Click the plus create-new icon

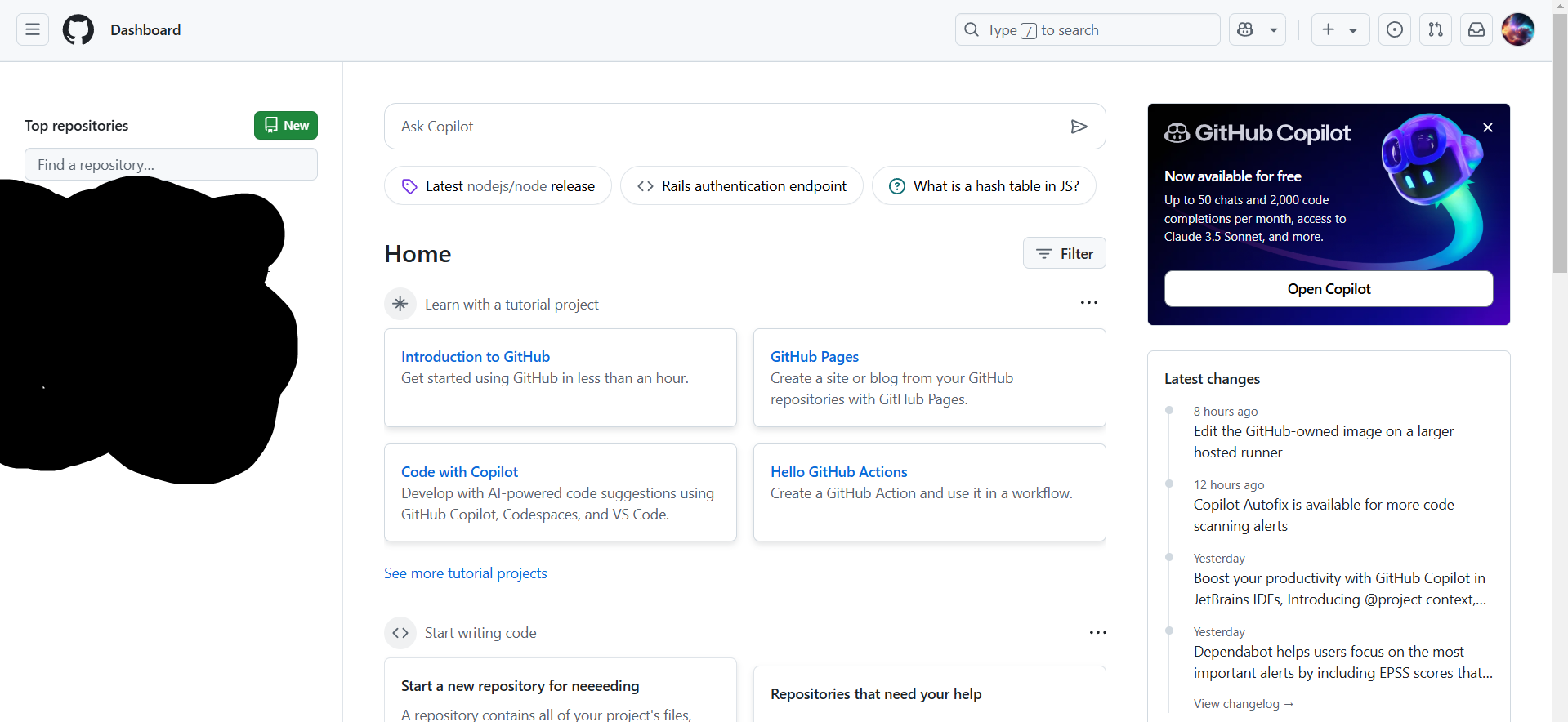click(x=1329, y=29)
